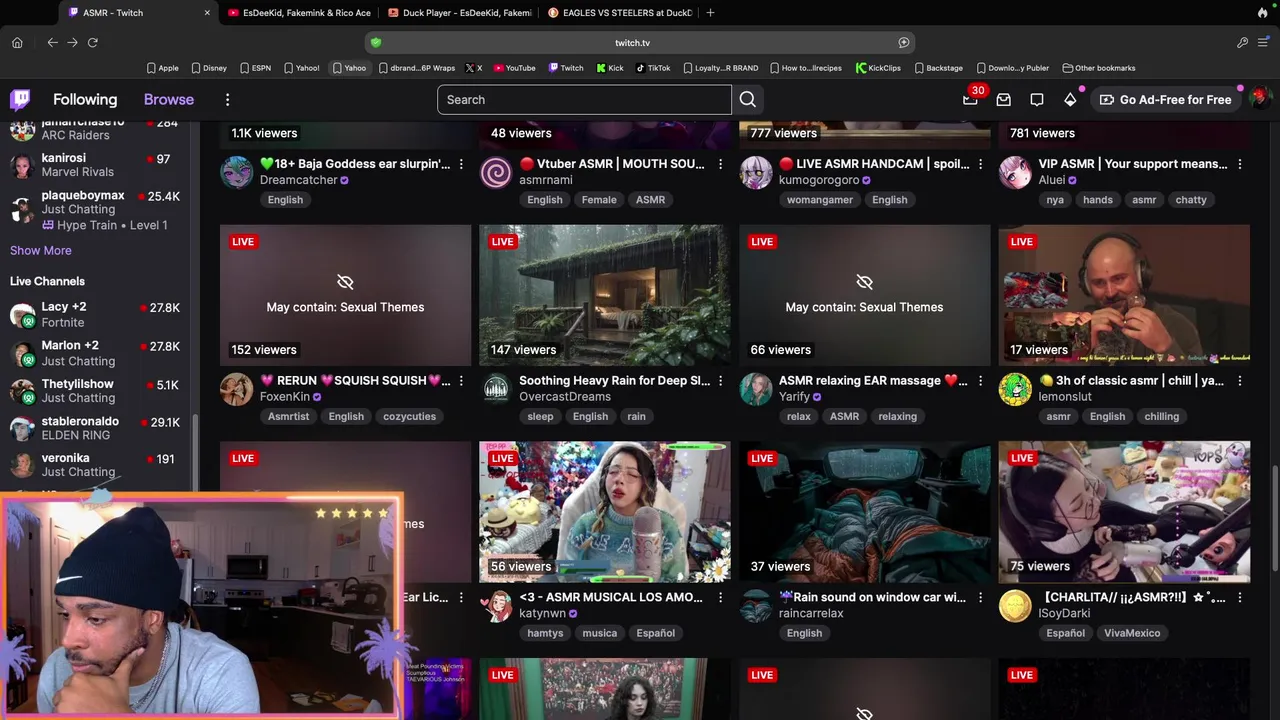This screenshot has height=720, width=1280.
Task: Click Go Ad-Free for Free button
Action: tap(1165, 100)
